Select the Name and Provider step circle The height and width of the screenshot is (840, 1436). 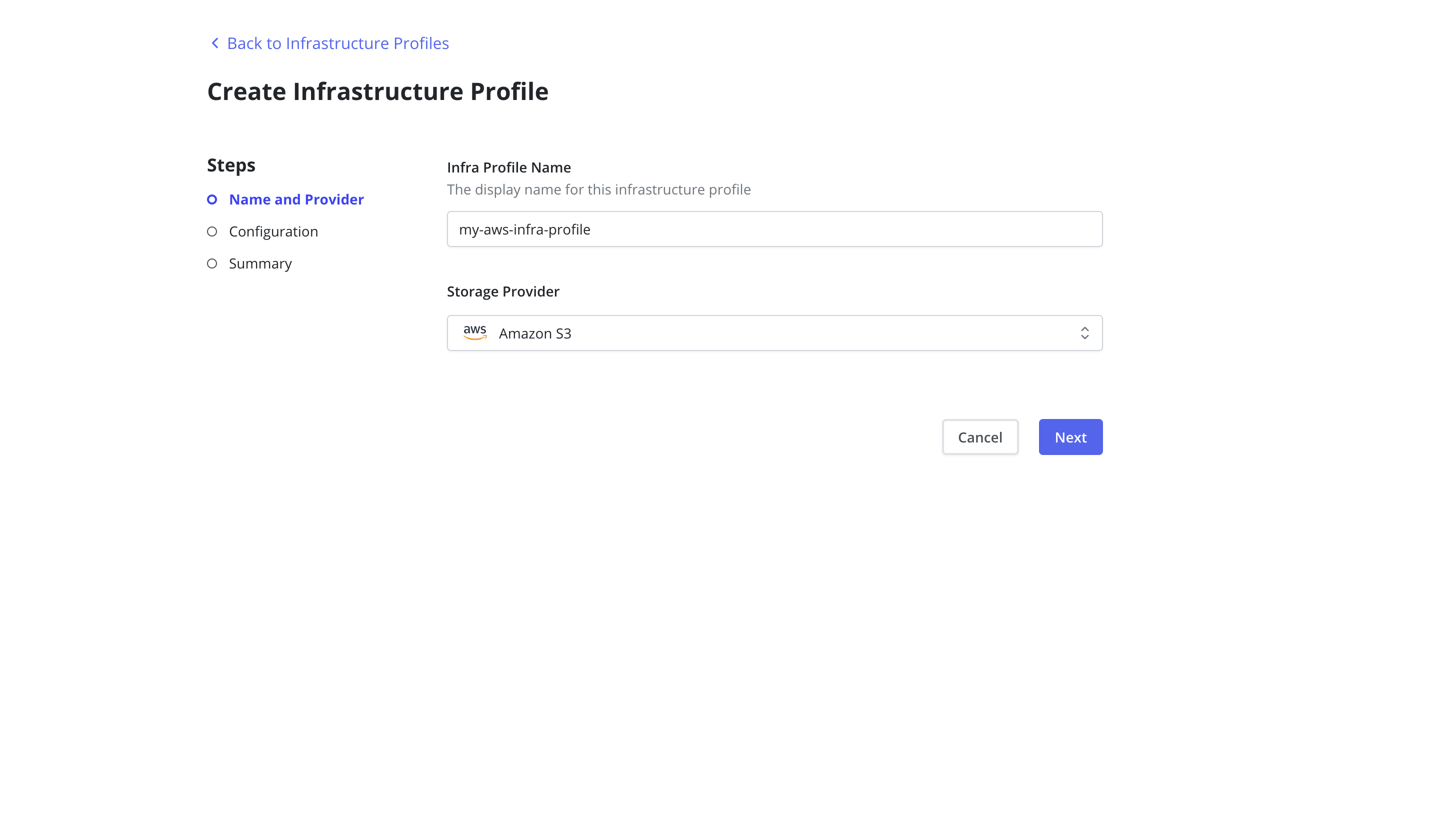click(212, 199)
